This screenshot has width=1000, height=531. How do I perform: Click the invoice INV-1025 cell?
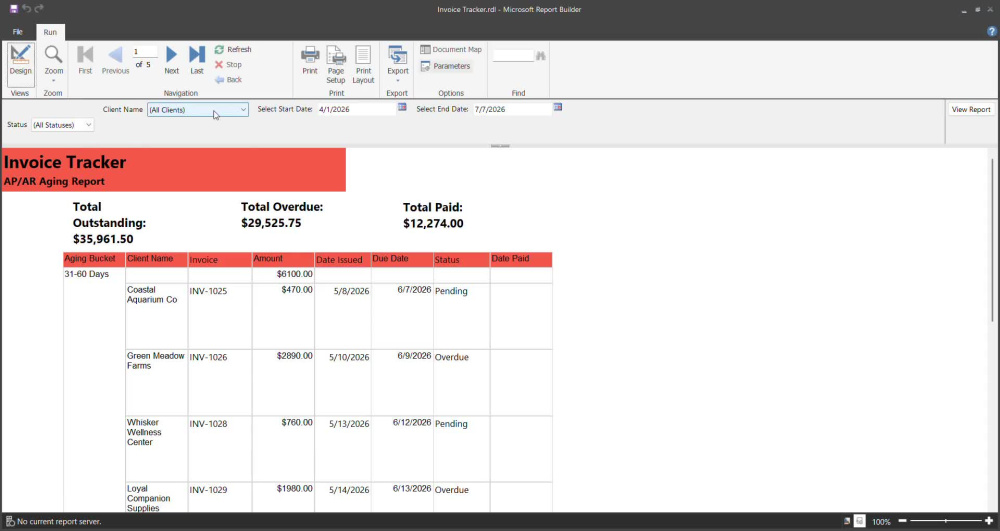(219, 316)
